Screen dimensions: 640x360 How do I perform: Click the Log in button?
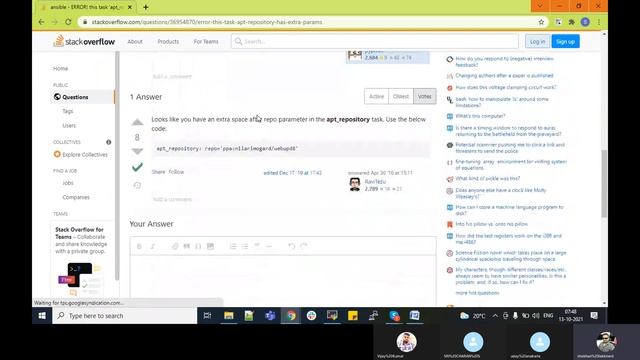pos(537,41)
